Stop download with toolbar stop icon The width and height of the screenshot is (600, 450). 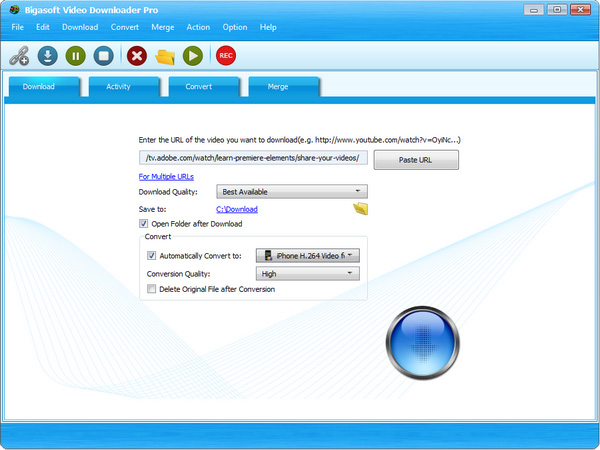click(104, 56)
